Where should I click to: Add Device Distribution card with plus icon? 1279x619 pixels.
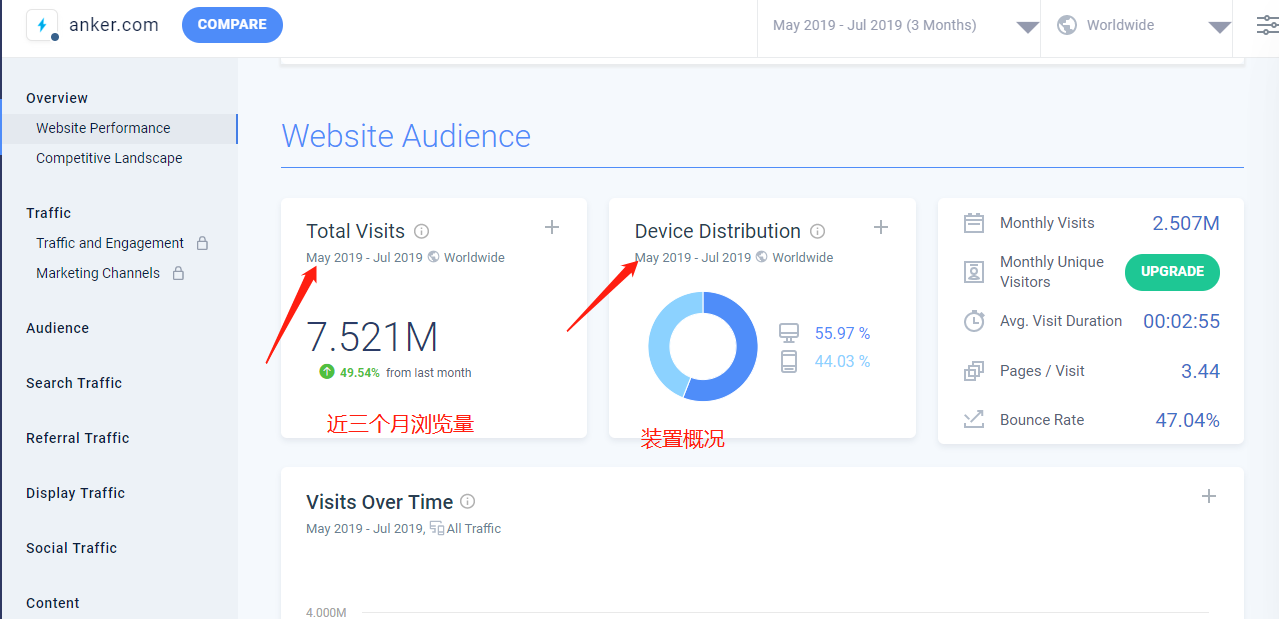click(880, 228)
